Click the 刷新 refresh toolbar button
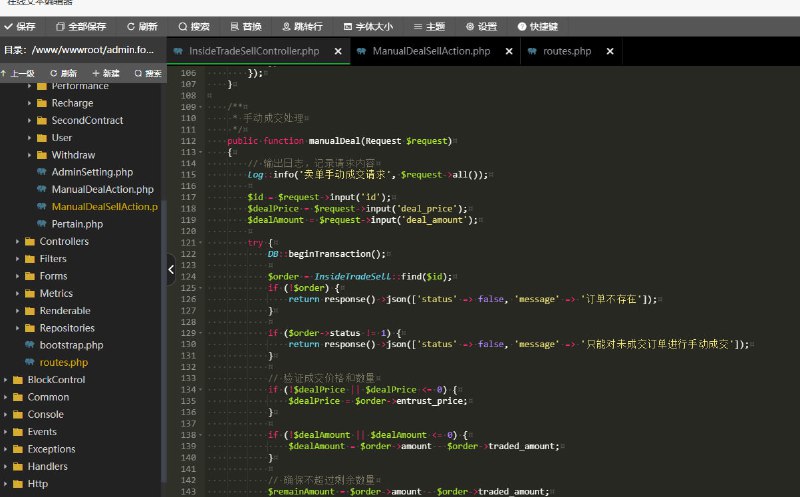Screen dimensions: 800x497 (142, 27)
